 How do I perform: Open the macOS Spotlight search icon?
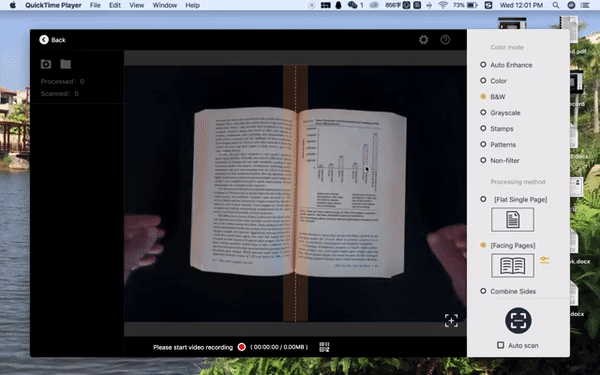pyautogui.click(x=556, y=5)
